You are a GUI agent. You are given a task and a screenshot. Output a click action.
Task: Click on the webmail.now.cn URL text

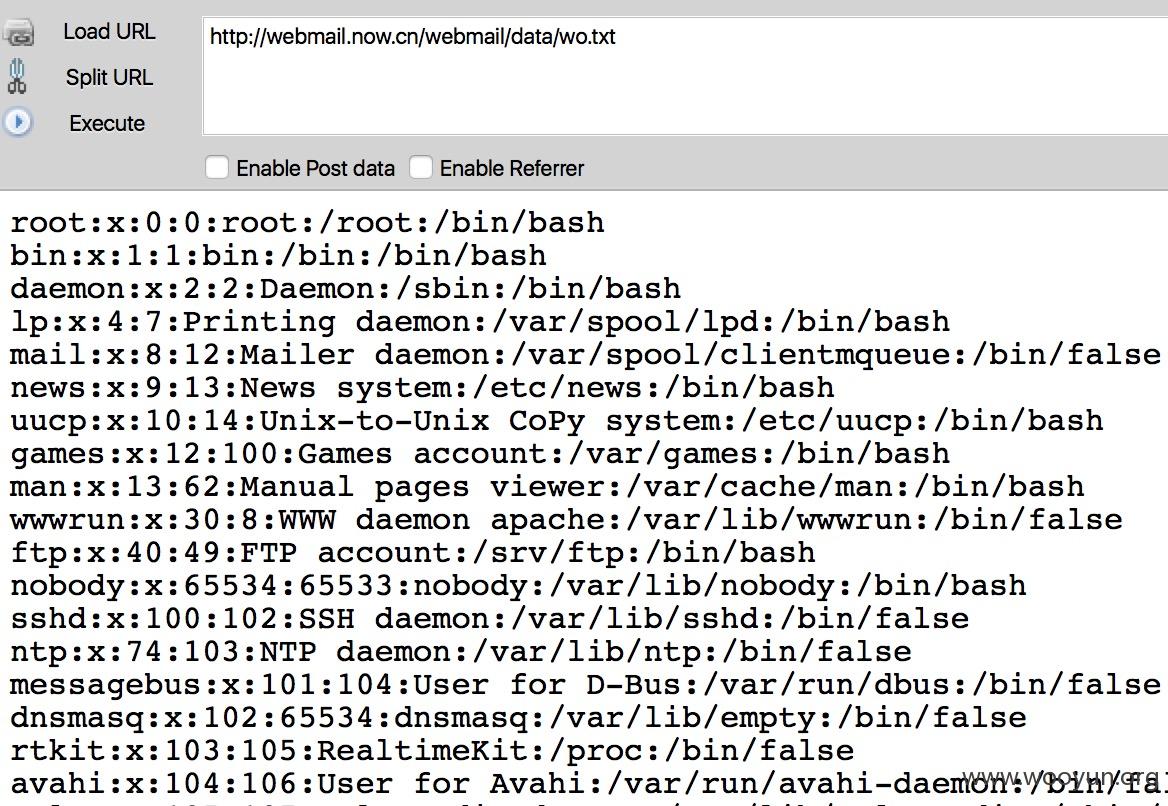tap(413, 37)
